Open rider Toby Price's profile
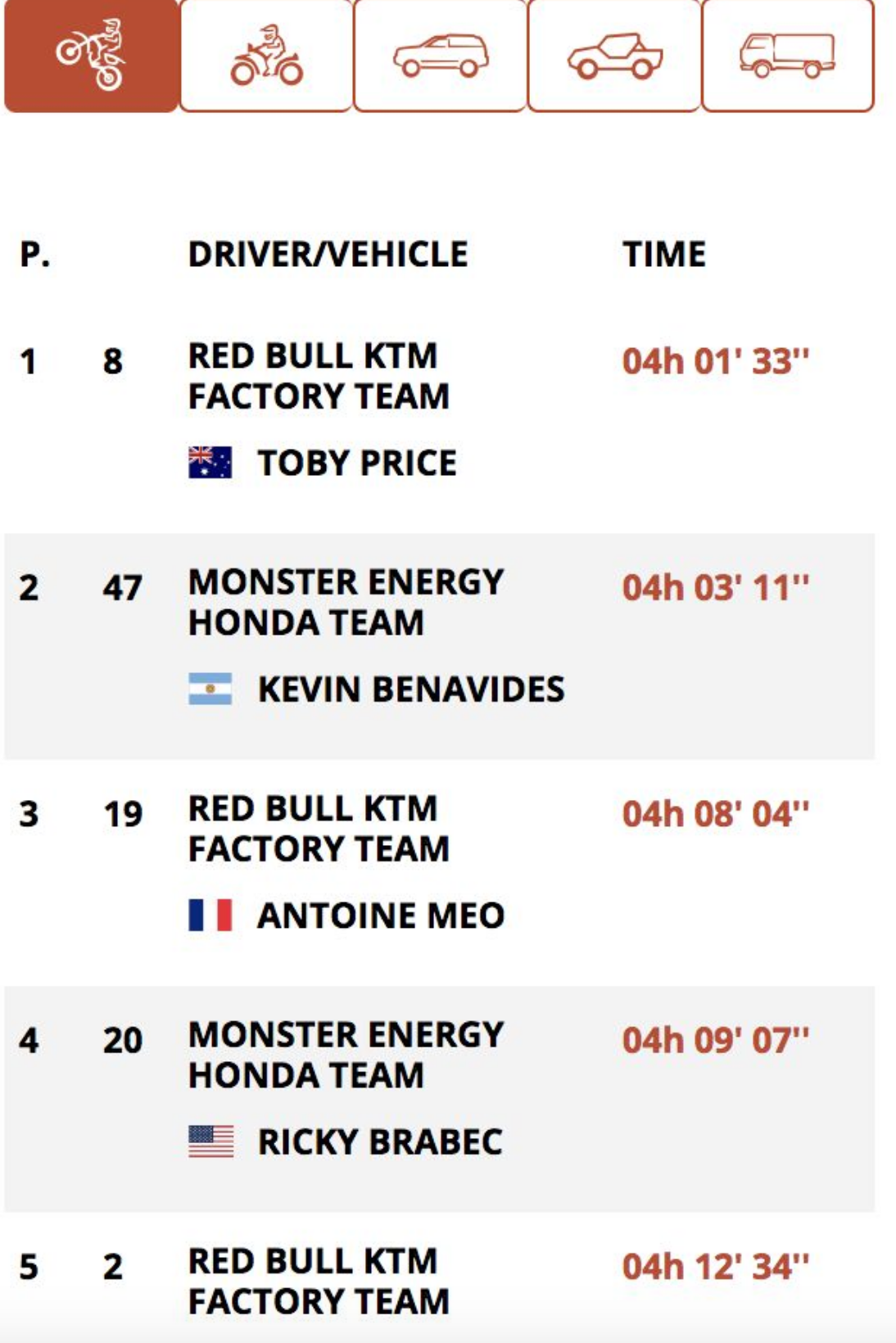Screen dimensions: 896x1343 click(357, 463)
